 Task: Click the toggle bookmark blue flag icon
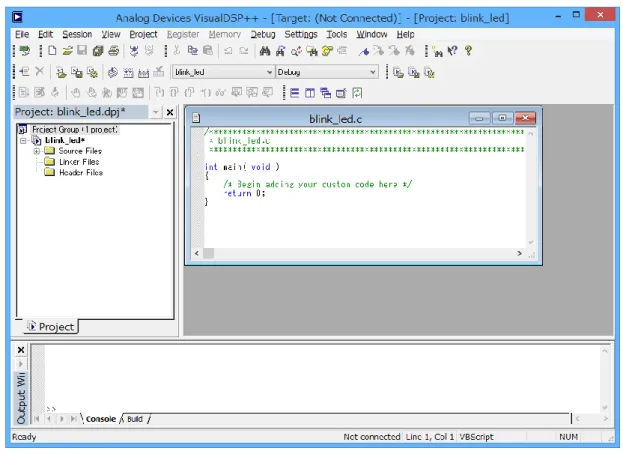click(x=363, y=51)
